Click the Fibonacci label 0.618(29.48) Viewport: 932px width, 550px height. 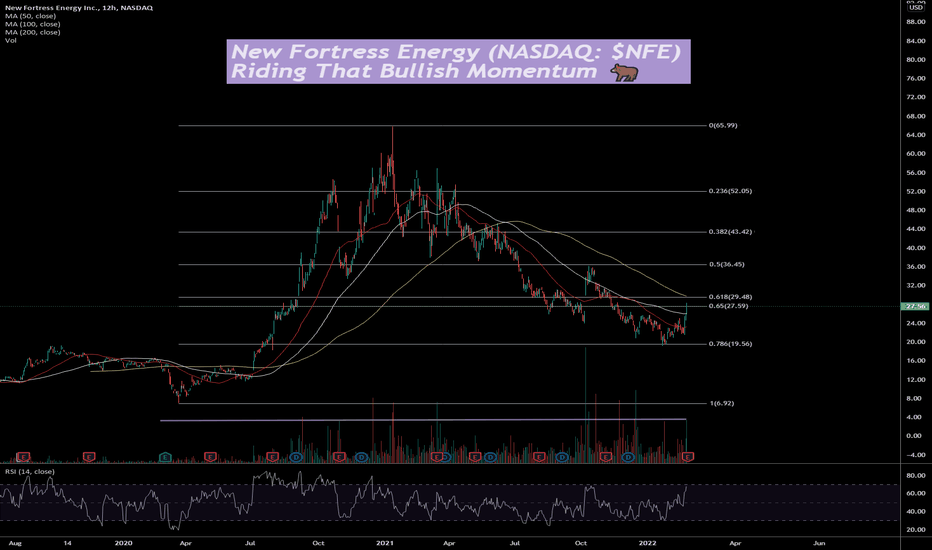730,297
